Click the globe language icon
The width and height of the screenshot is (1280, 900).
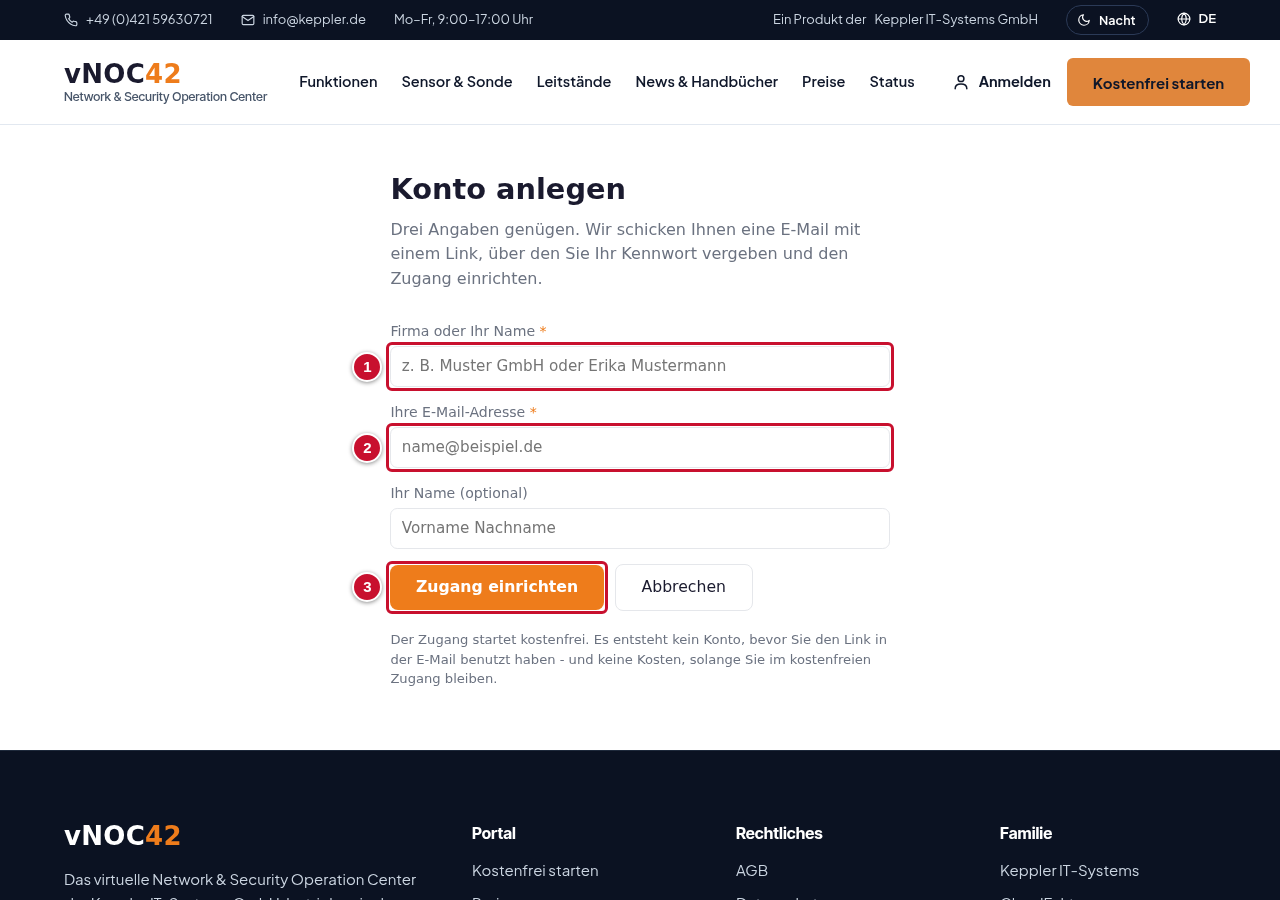click(x=1184, y=19)
